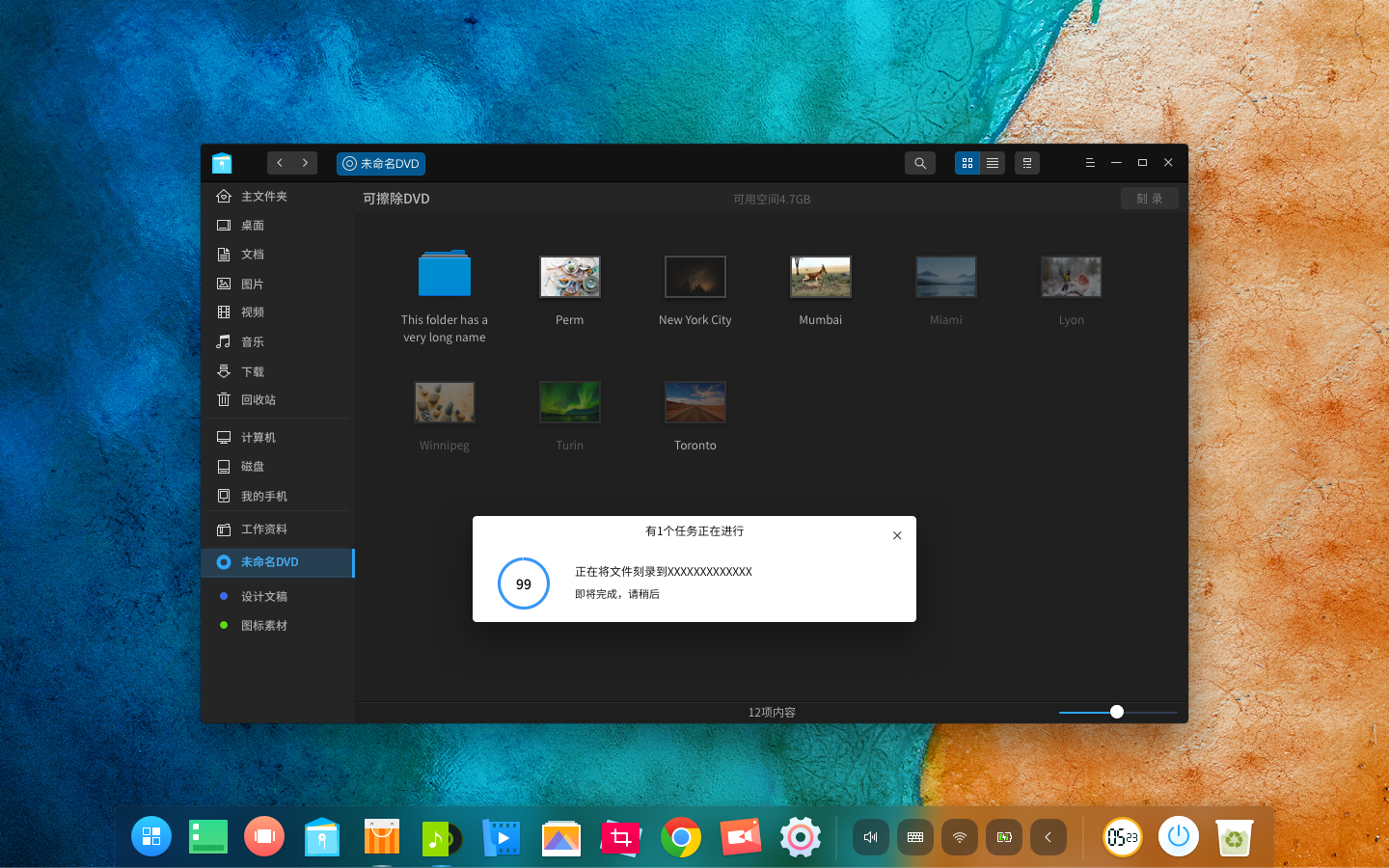The image size is (1389, 868).
Task: Open 磁盘 in the sidebar
Action: [278, 467]
